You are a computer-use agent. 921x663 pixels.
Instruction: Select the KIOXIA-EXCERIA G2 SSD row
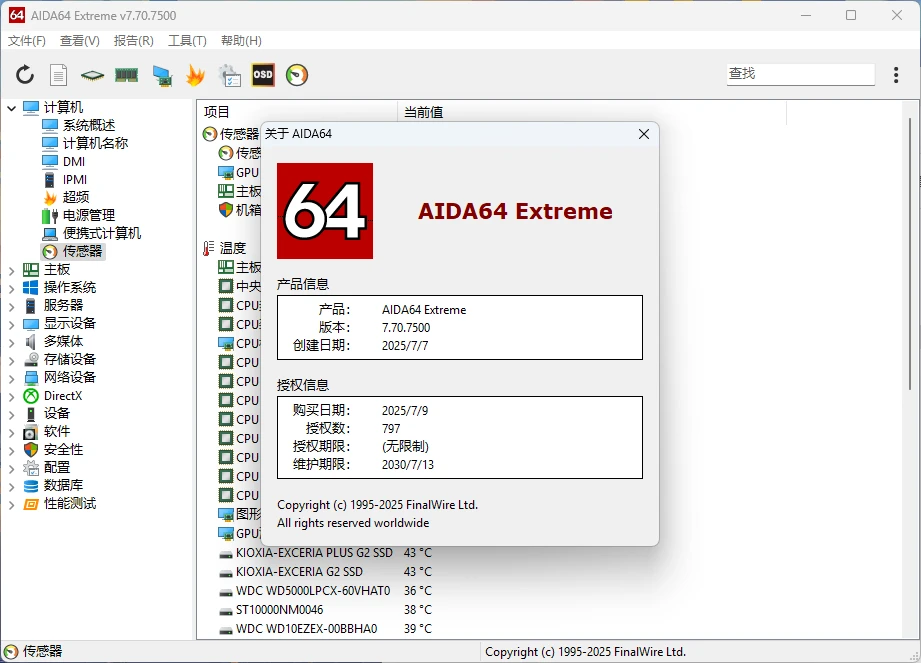click(x=299, y=572)
